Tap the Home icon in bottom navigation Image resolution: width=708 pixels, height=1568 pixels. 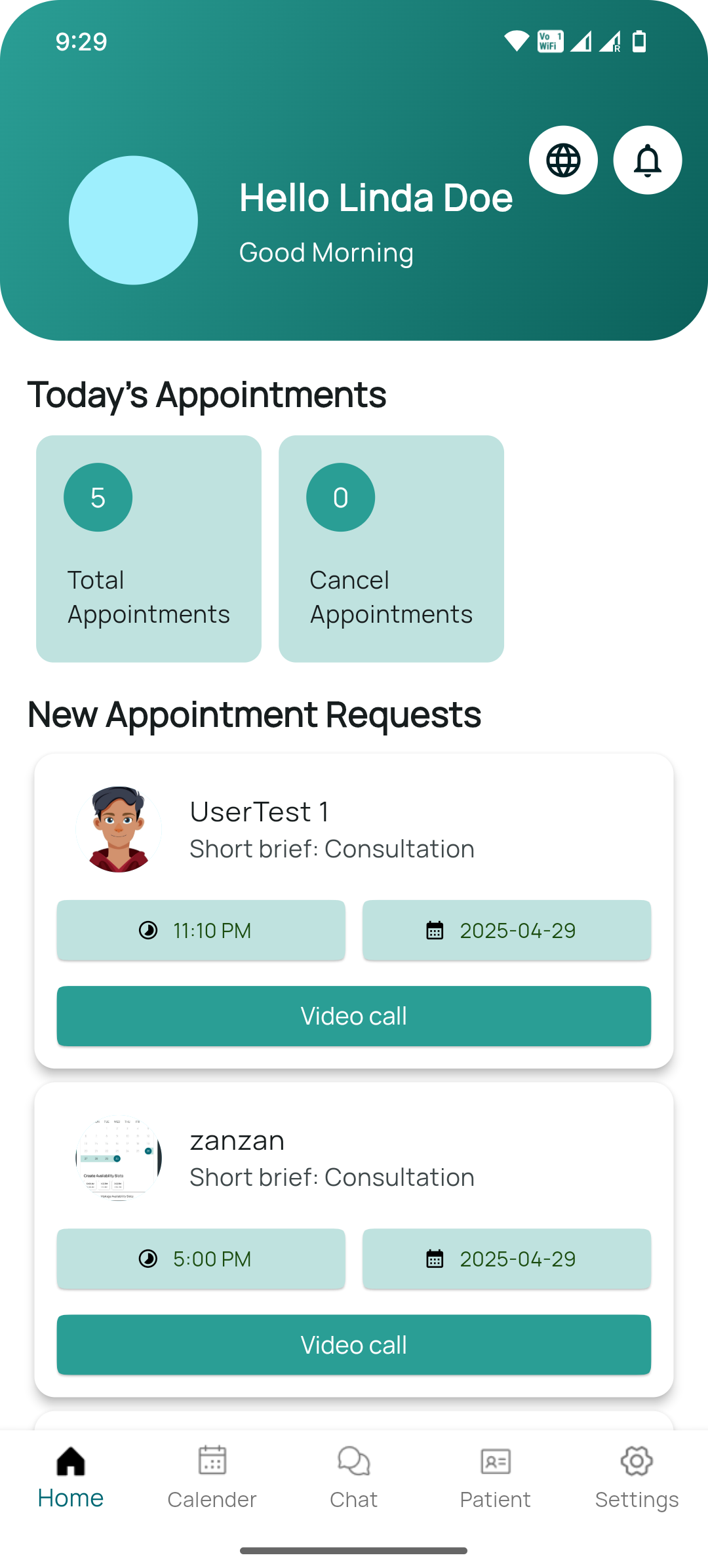pyautogui.click(x=71, y=1460)
